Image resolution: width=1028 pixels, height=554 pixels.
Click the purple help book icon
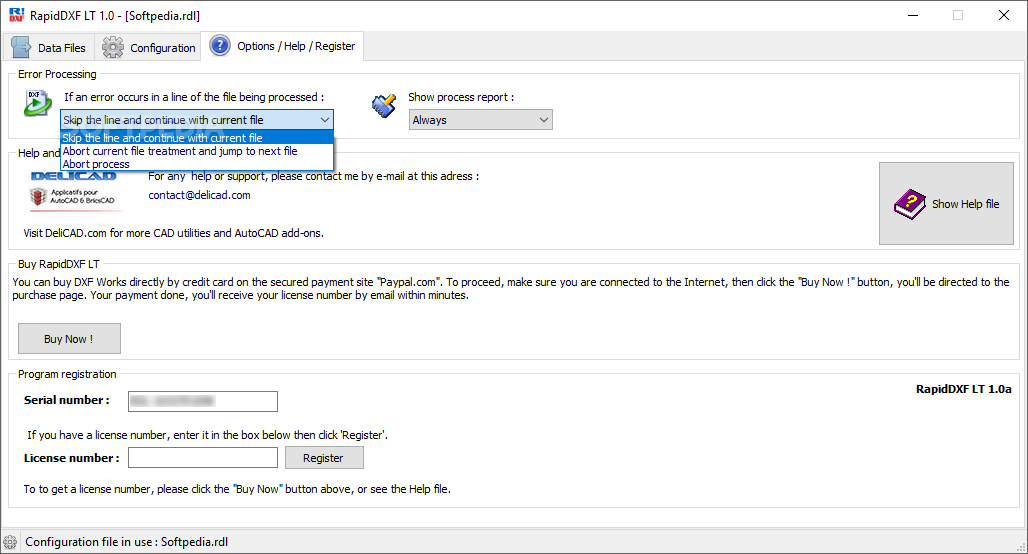coord(909,204)
